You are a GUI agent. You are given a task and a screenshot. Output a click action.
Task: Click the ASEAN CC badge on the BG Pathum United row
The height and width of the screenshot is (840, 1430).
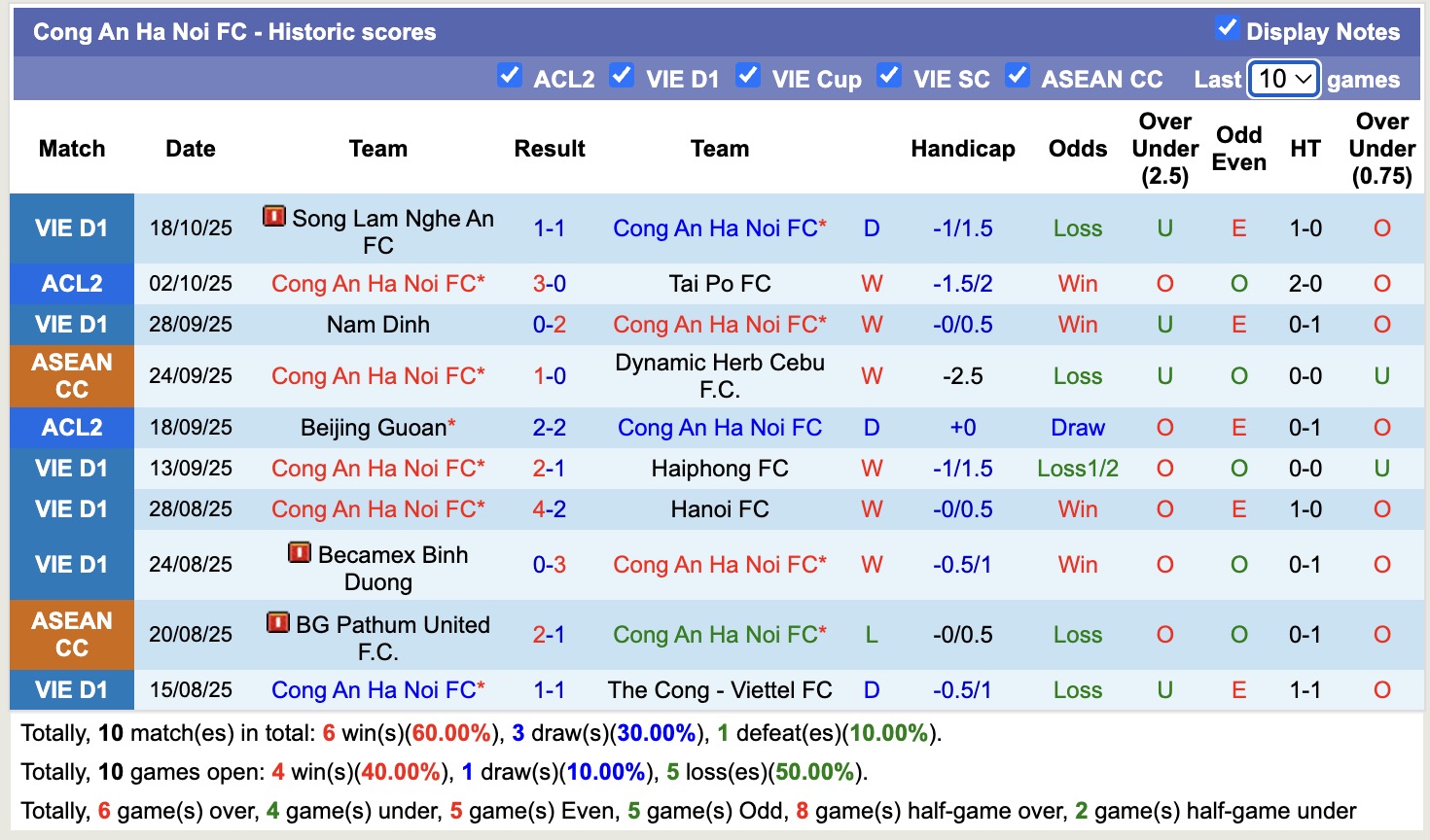coord(71,634)
